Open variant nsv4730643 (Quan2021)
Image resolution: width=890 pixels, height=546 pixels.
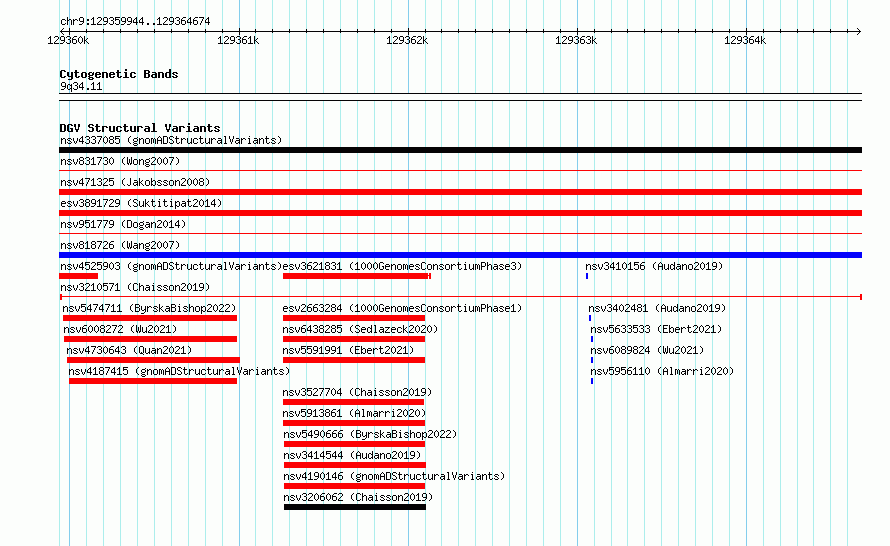click(x=129, y=350)
